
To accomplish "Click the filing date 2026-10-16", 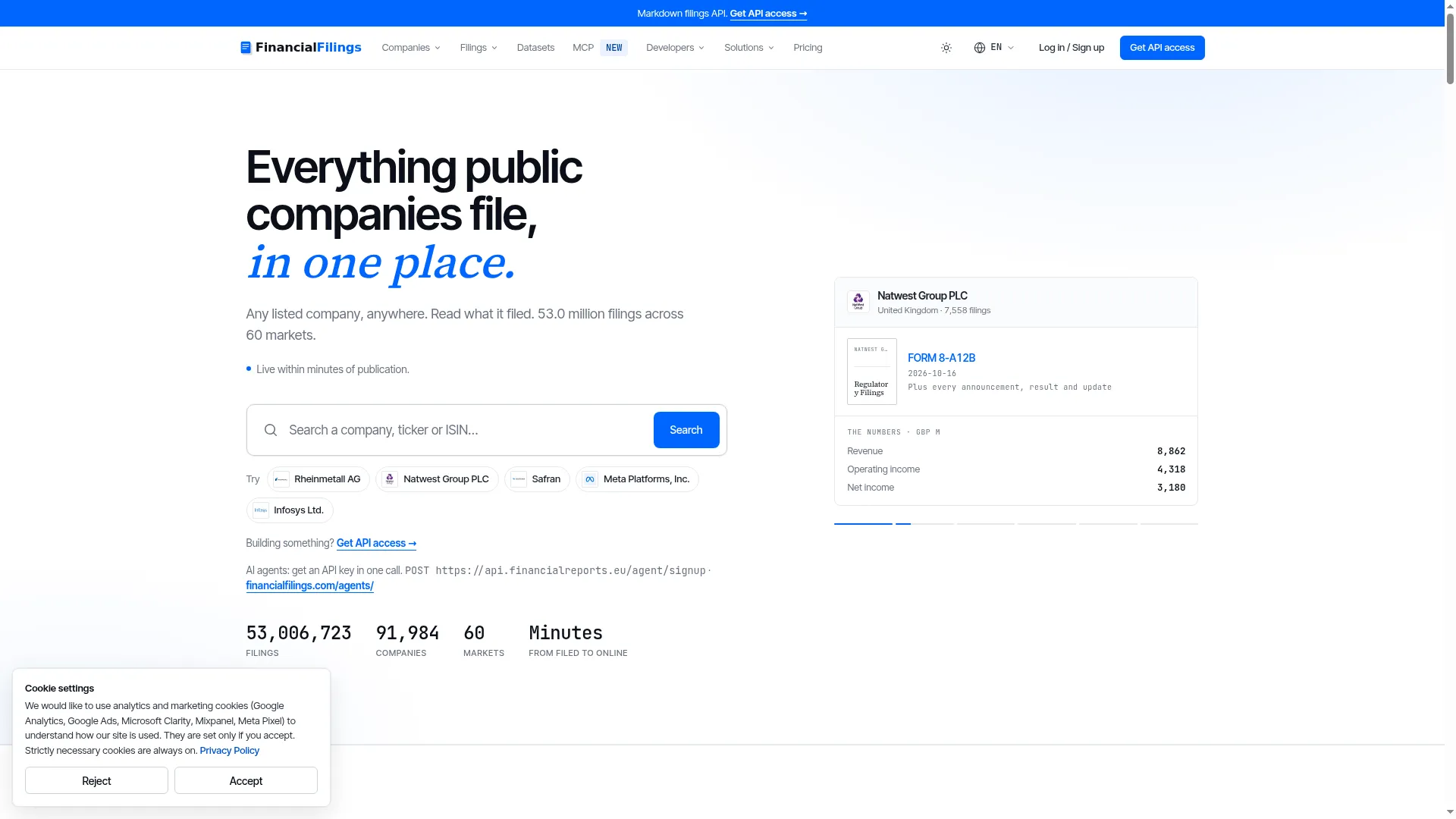I will [x=932, y=374].
